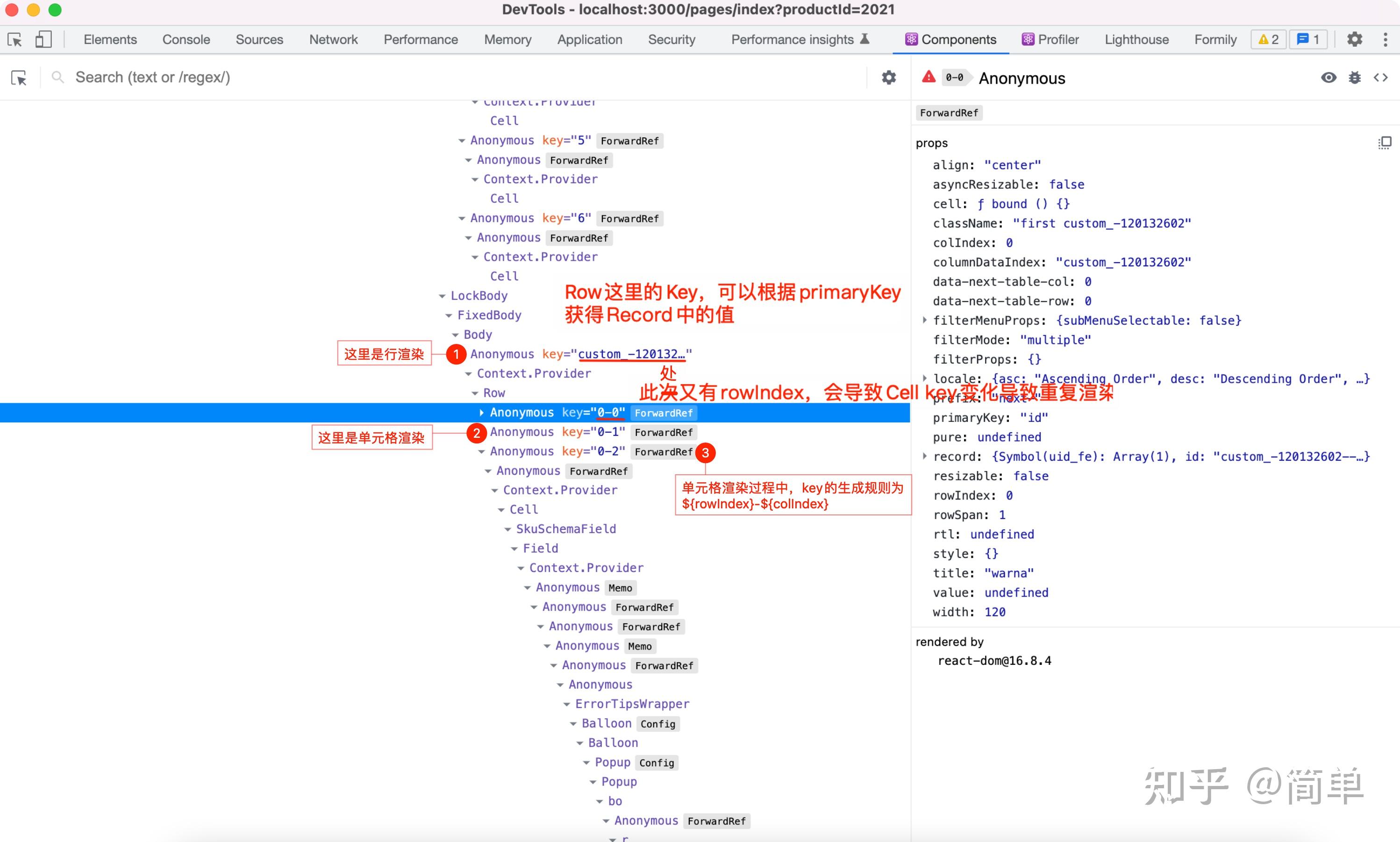Toggle the device toolbar icon
Screen dimensions: 1400x842
point(43,40)
